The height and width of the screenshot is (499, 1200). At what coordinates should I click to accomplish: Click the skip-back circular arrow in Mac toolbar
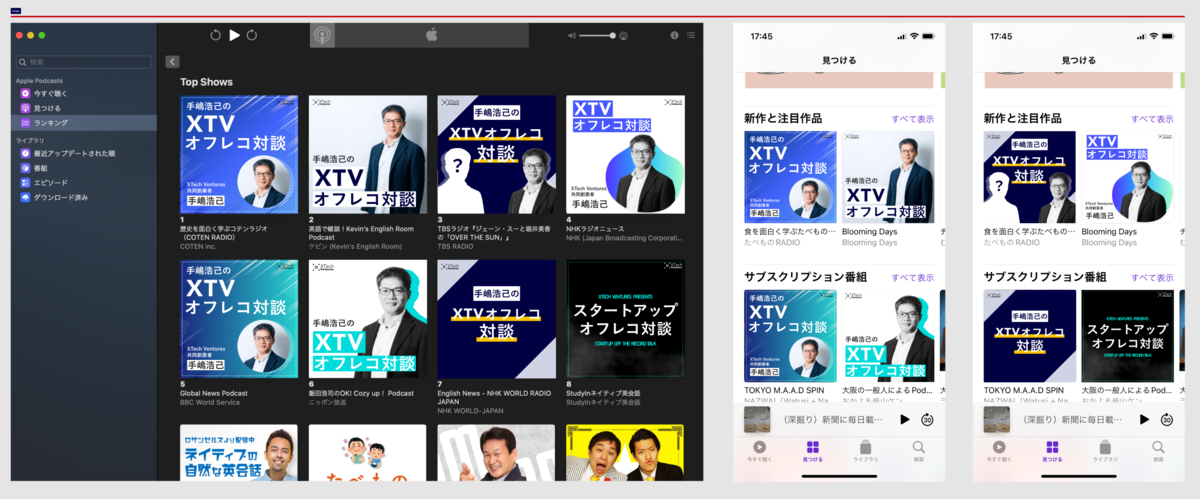[x=215, y=35]
